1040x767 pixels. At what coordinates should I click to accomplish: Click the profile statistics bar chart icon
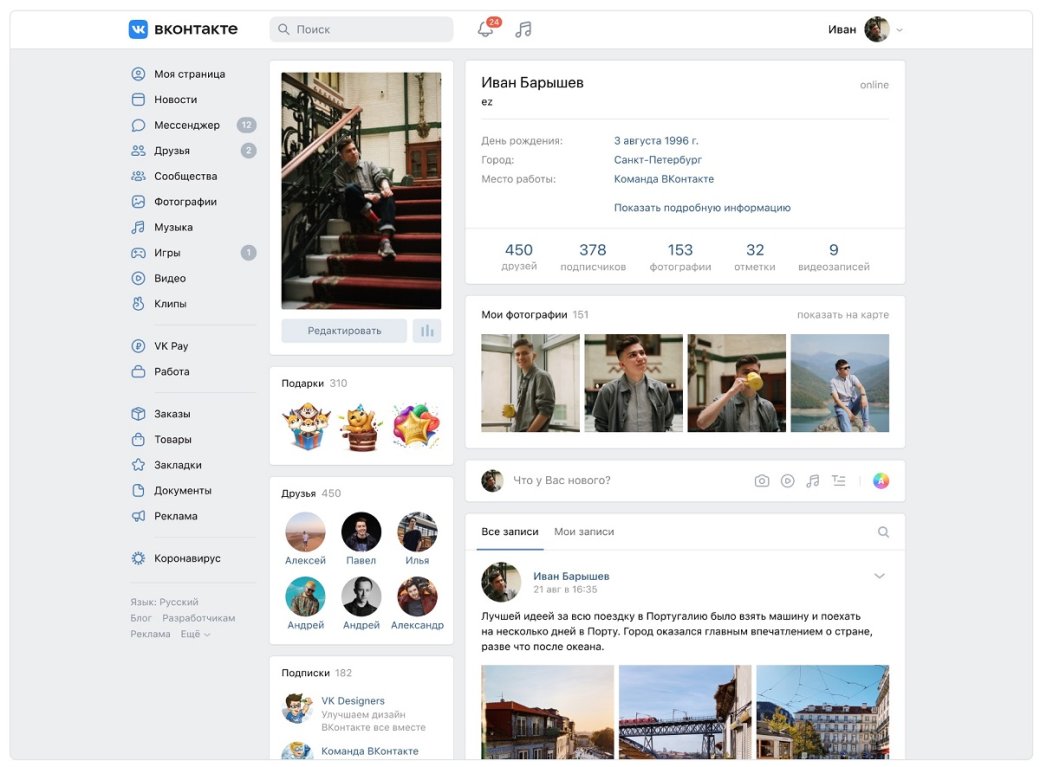[427, 330]
